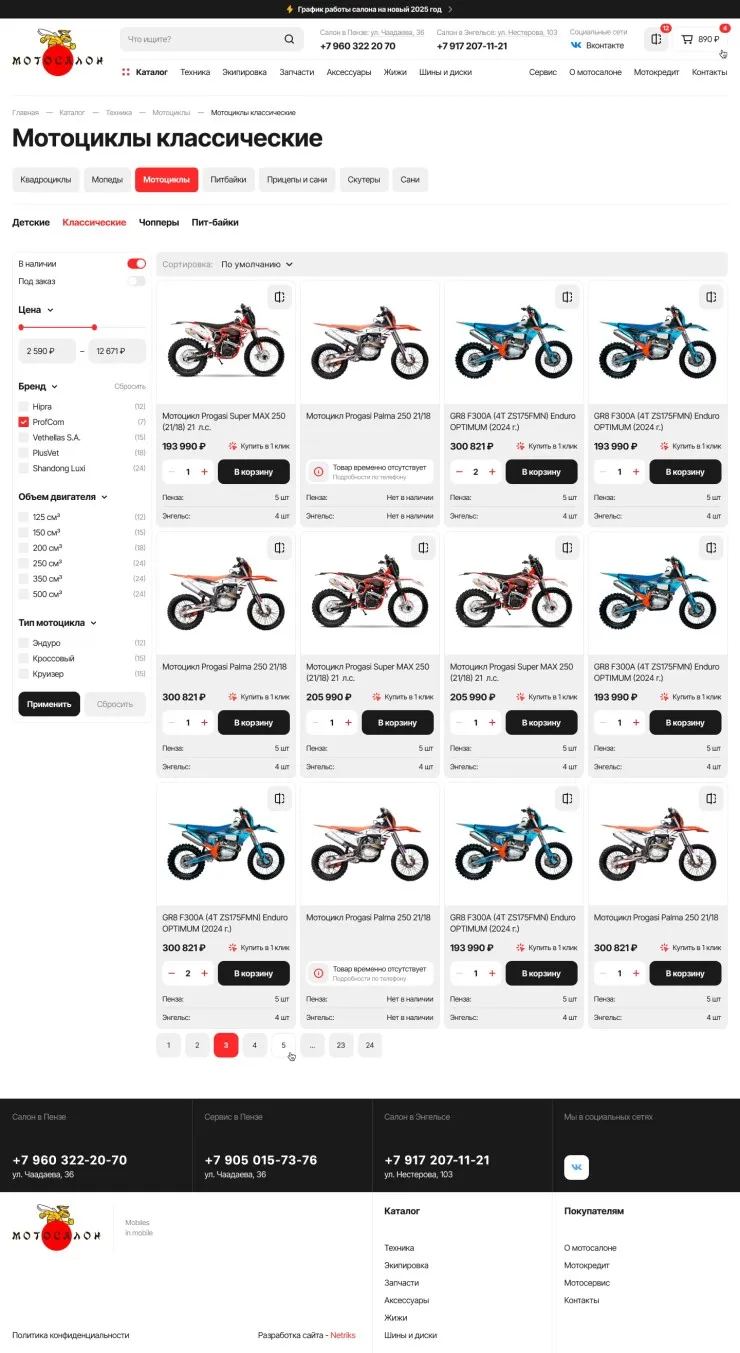This screenshot has height=1353, width=740.
Task: Click the Вконтакте icon in header
Action: [576, 45]
